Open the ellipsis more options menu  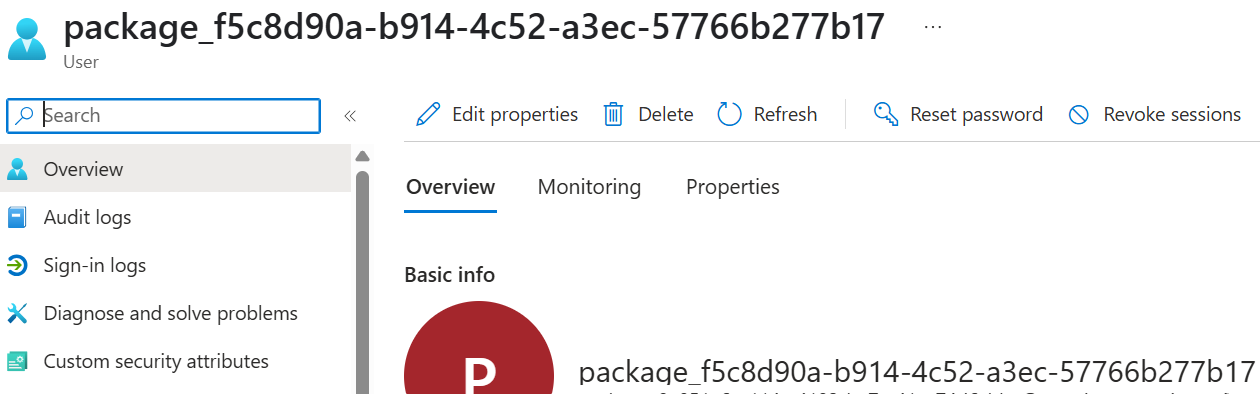tap(933, 27)
